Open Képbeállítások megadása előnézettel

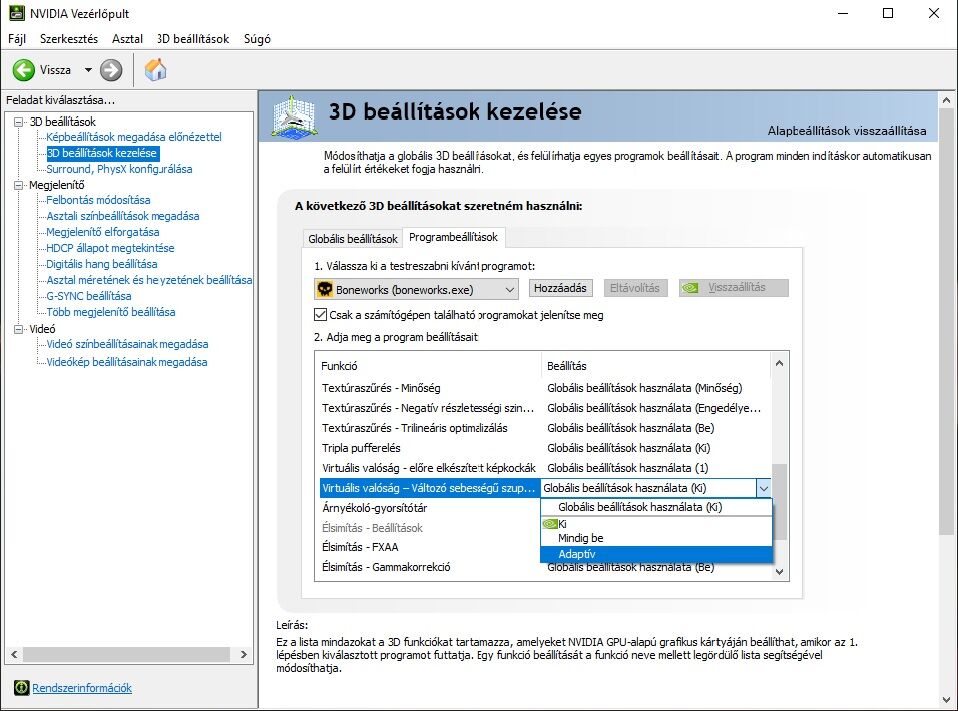coord(134,137)
